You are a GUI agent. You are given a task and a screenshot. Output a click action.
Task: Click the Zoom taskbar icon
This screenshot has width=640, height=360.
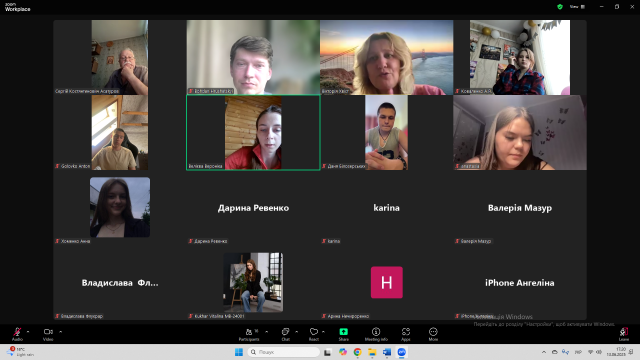[402, 352]
